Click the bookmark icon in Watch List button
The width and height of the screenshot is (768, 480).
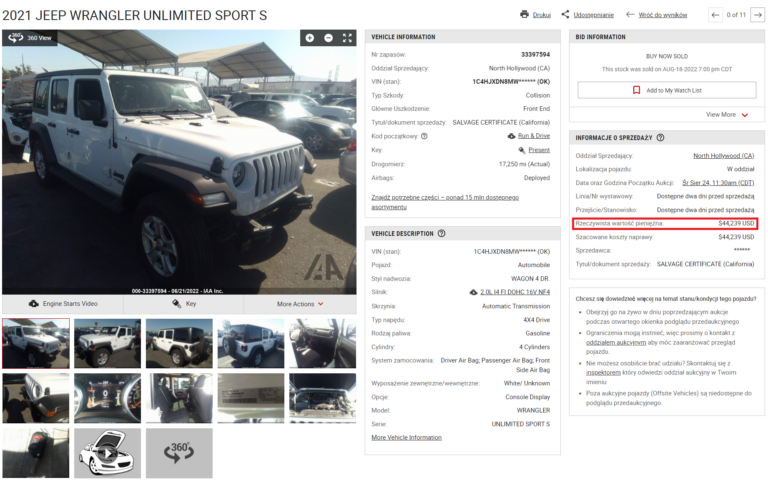pyautogui.click(x=637, y=90)
